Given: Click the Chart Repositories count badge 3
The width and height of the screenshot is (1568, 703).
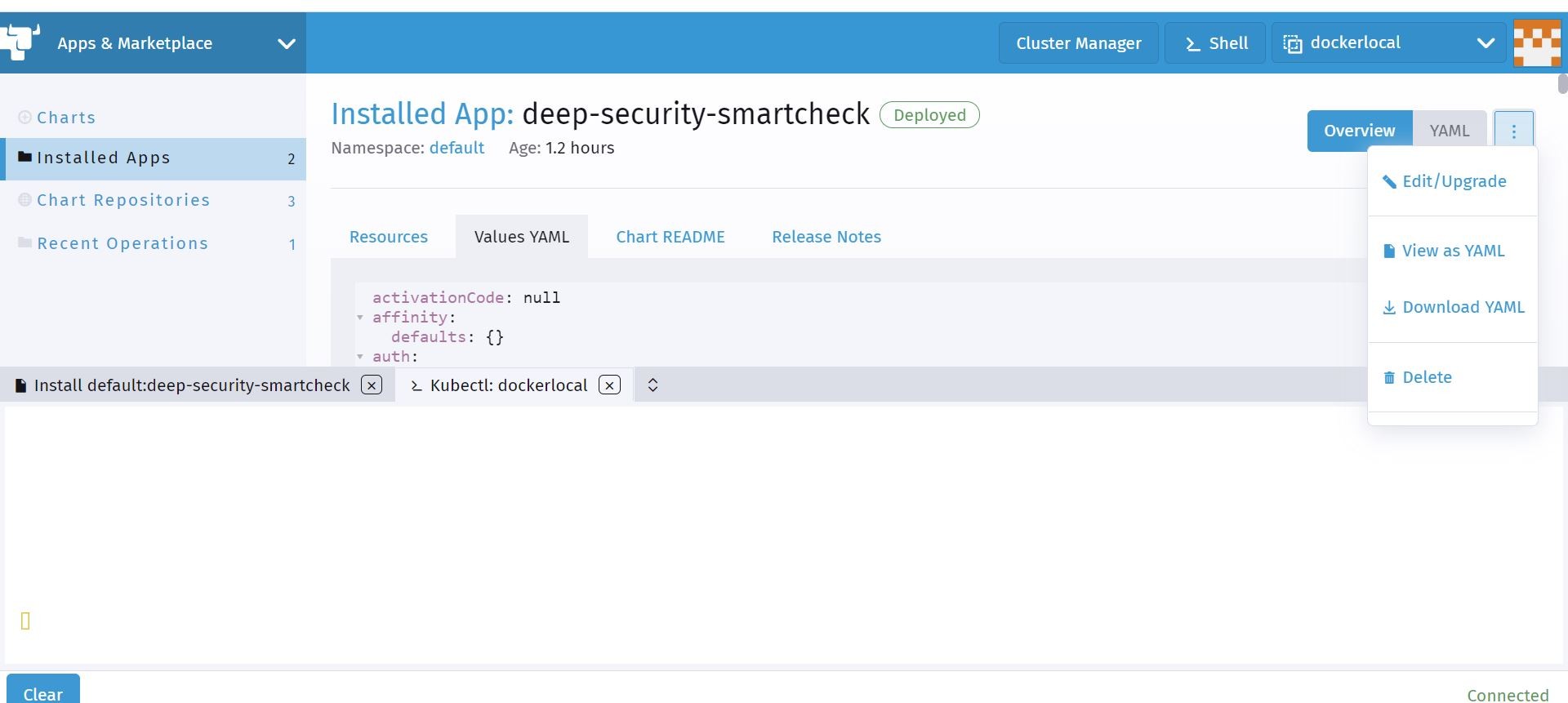Looking at the screenshot, I should point(291,202).
